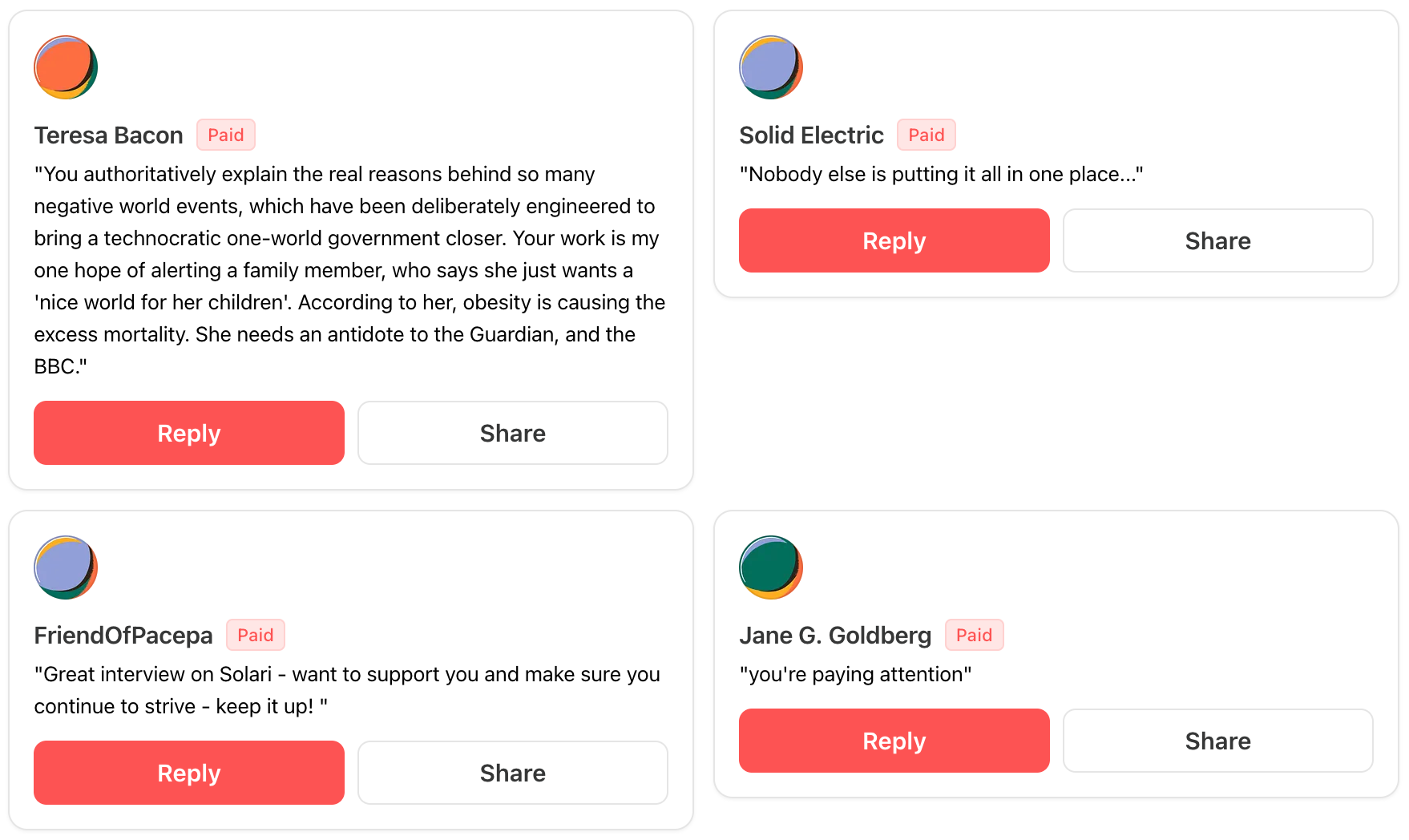1409x840 pixels.
Task: Click the Paid badge beside FriendOfPacepa
Action: 256,635
